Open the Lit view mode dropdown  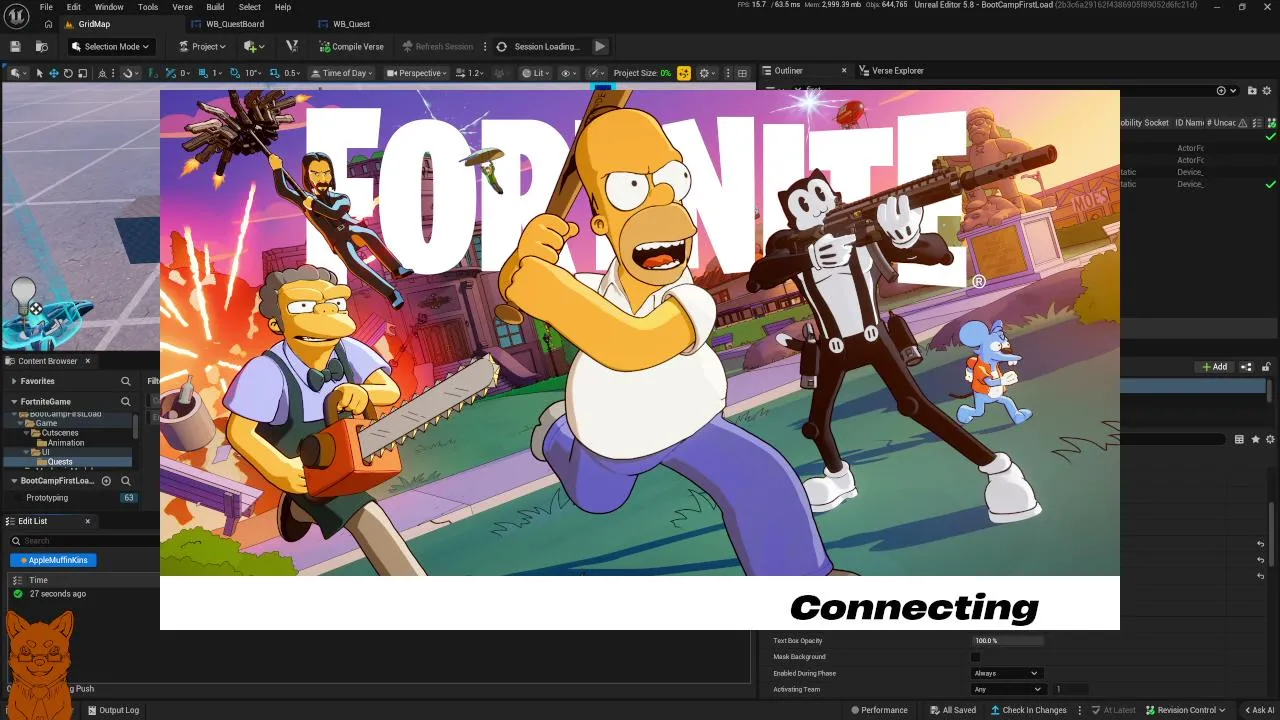tap(537, 73)
